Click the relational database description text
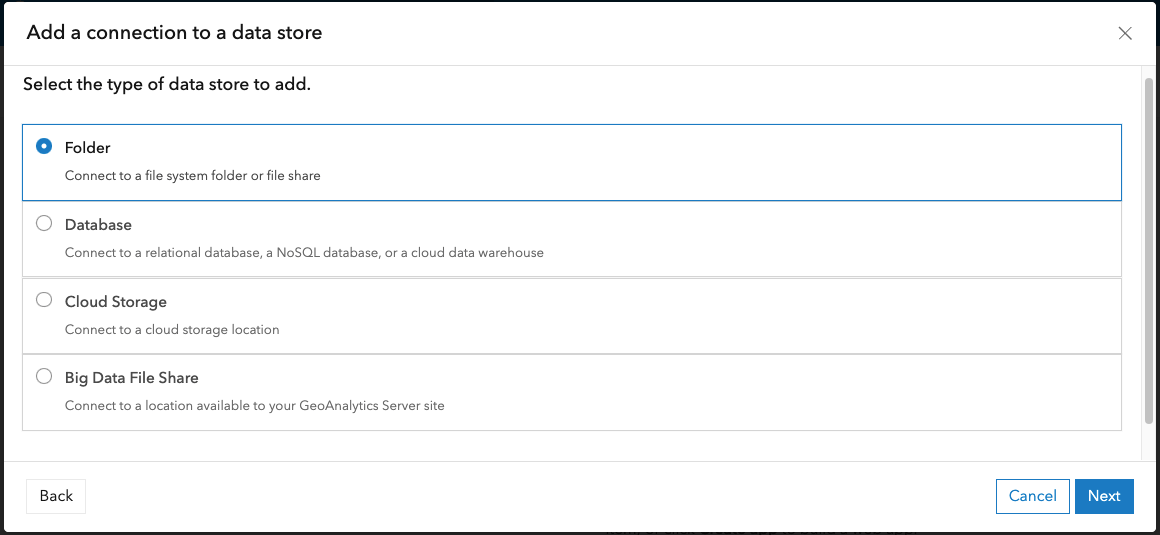 pyautogui.click(x=304, y=253)
